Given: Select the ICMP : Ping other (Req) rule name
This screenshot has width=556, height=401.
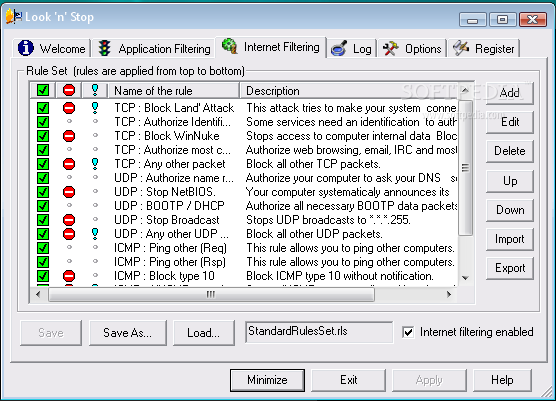Looking at the screenshot, I should pyautogui.click(x=170, y=248).
